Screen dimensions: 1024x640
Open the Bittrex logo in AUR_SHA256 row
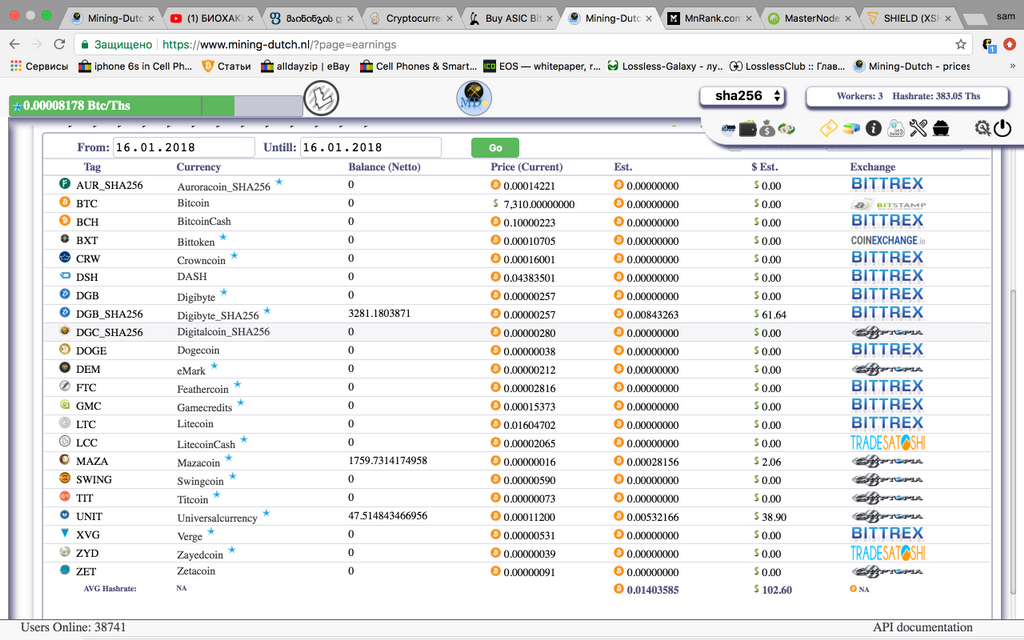[888, 184]
